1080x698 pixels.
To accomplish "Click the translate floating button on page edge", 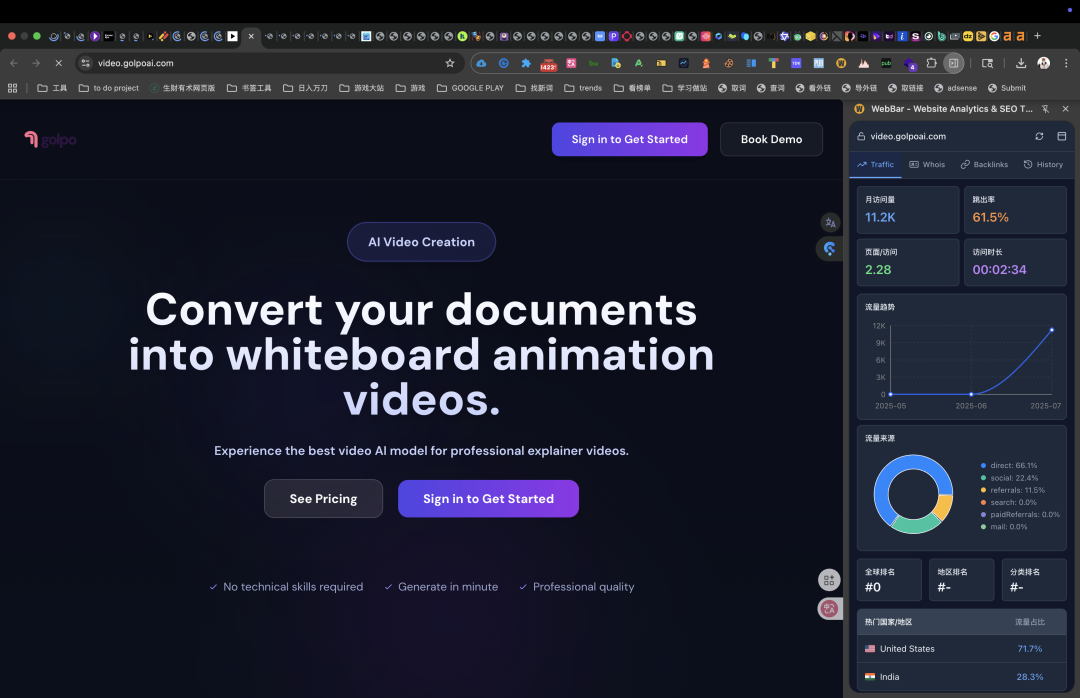I will [831, 223].
